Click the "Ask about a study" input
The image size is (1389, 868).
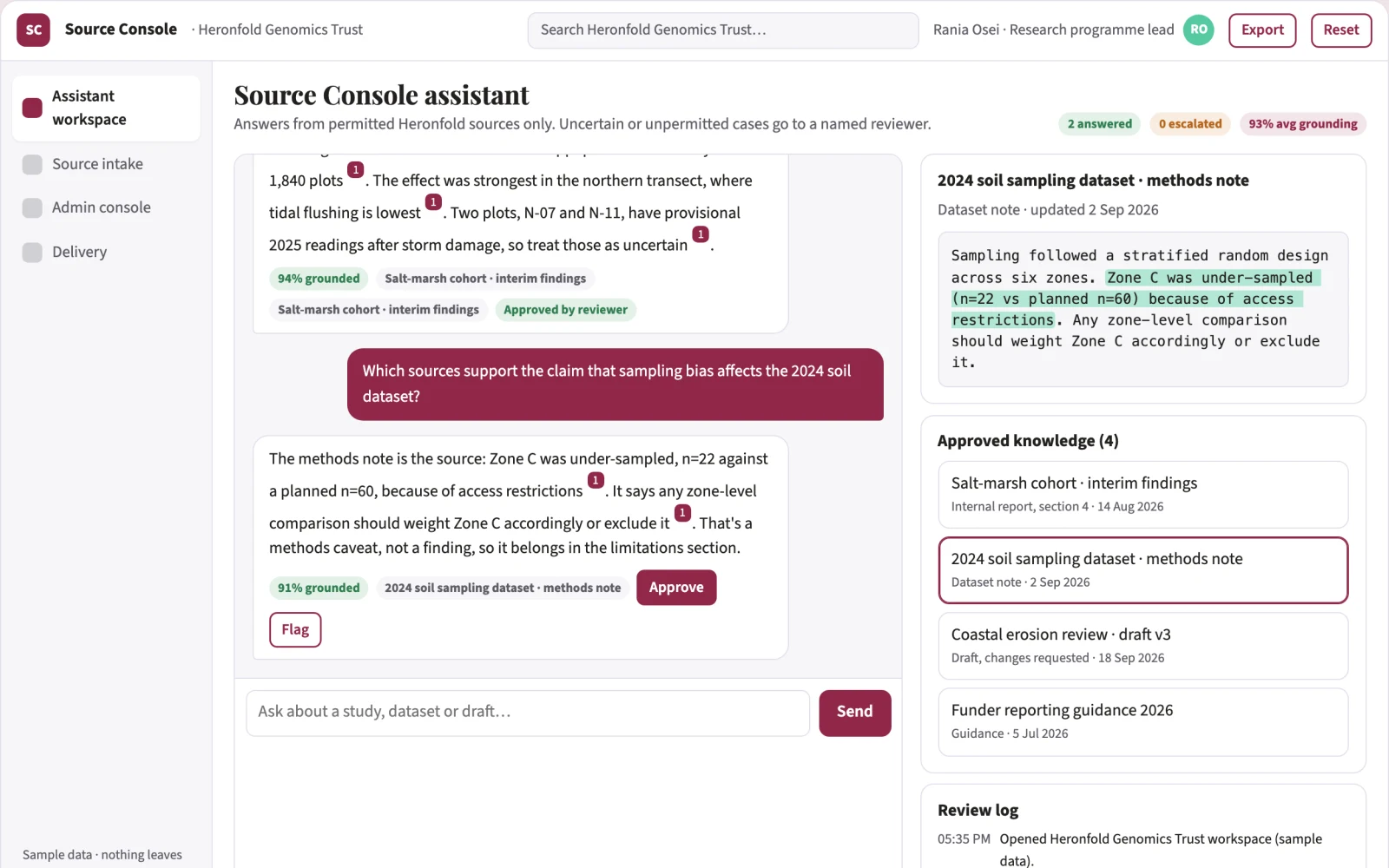(528, 713)
